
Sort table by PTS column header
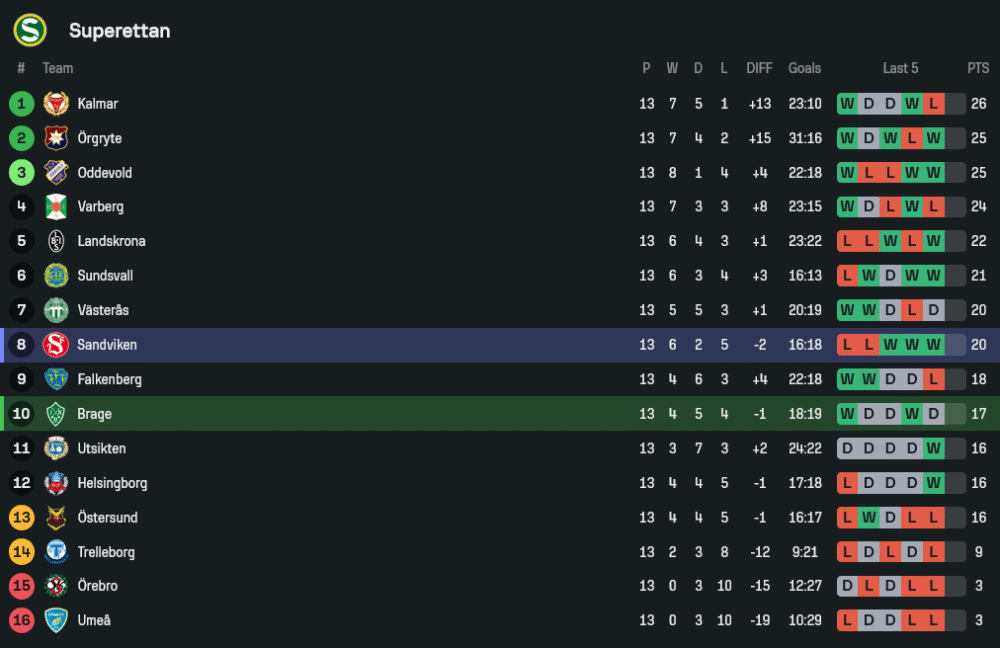tap(977, 68)
